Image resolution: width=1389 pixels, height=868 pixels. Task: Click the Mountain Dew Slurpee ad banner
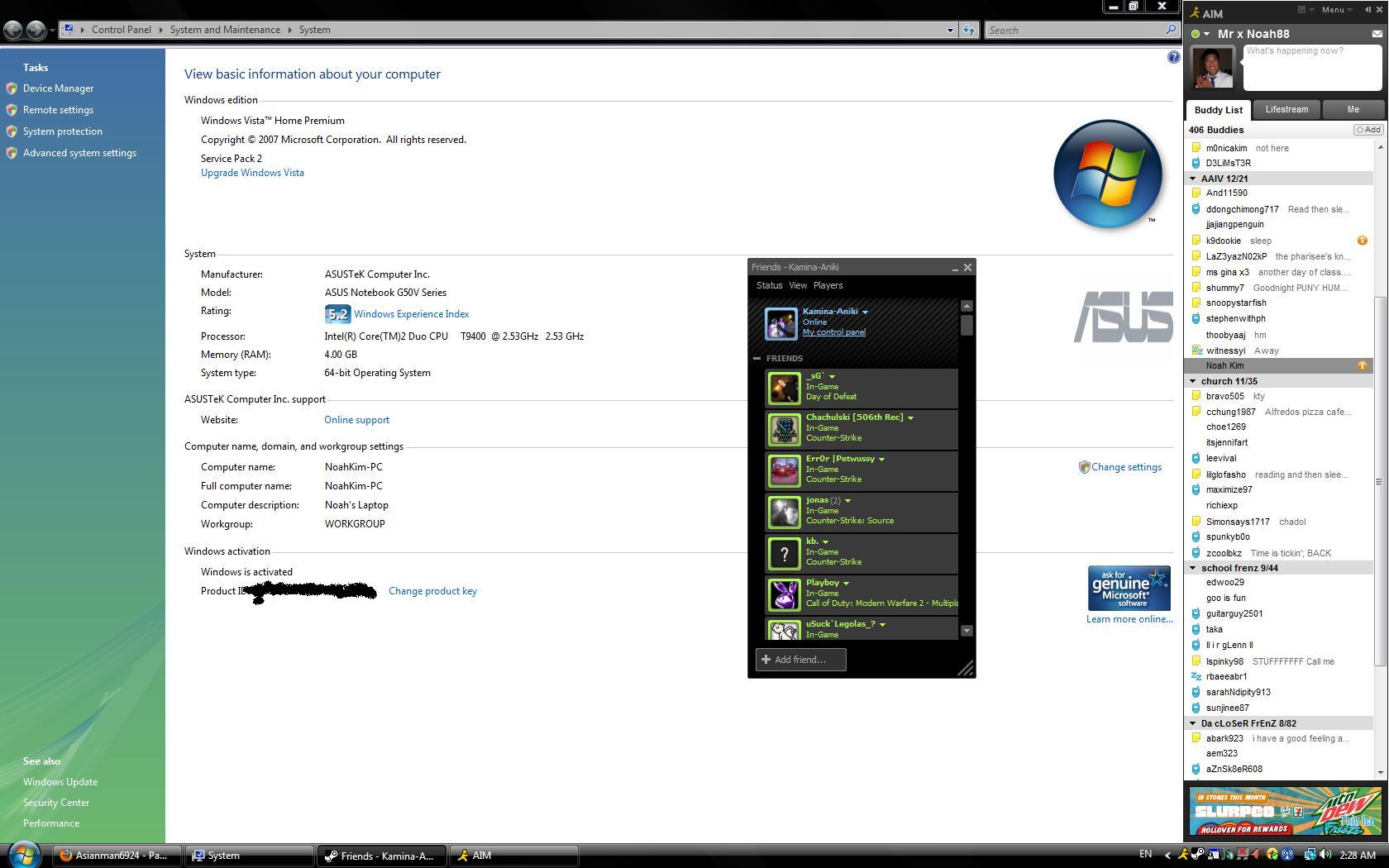[x=1286, y=811]
